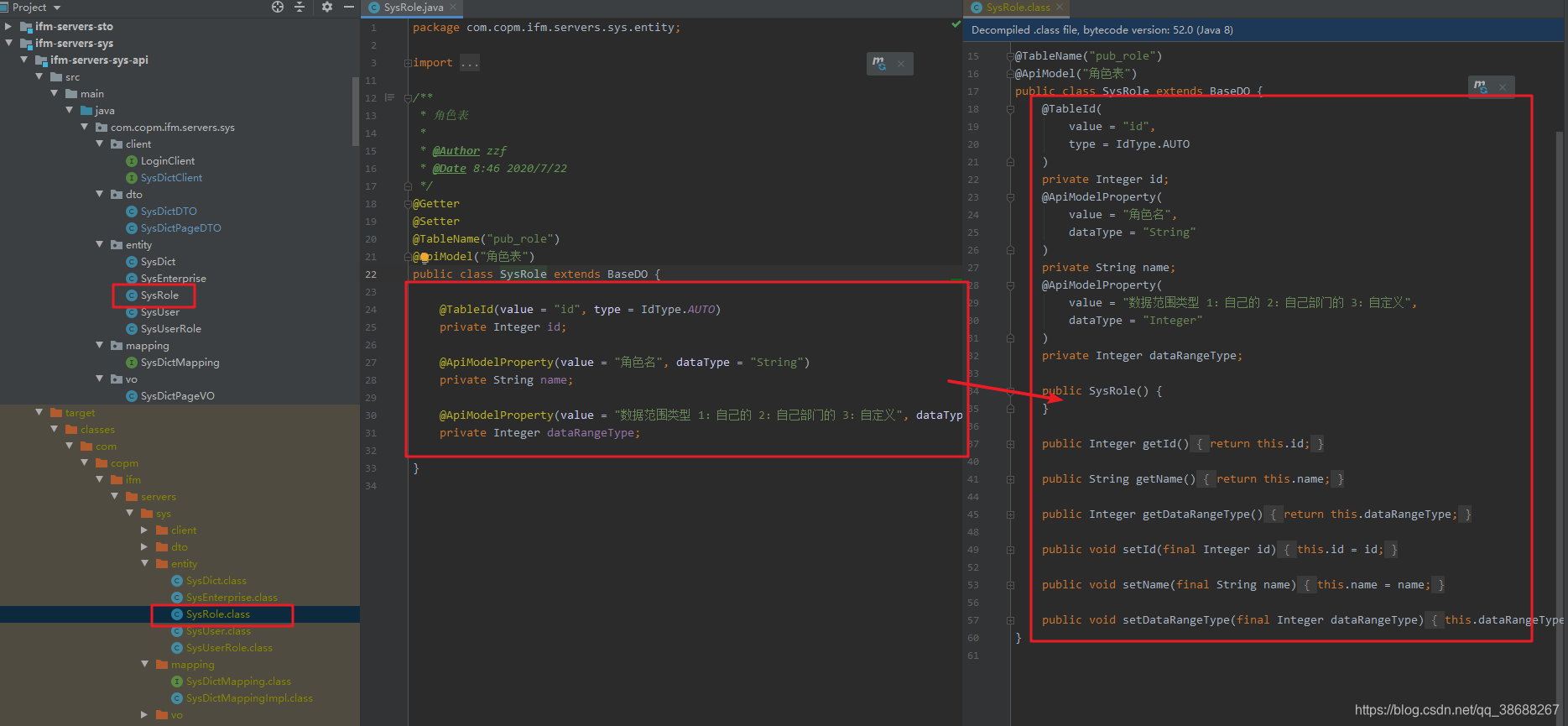Screen dimensions: 1568x726
Task: Click the yellow intention bulb beside @ApiModel
Action: click(425, 257)
